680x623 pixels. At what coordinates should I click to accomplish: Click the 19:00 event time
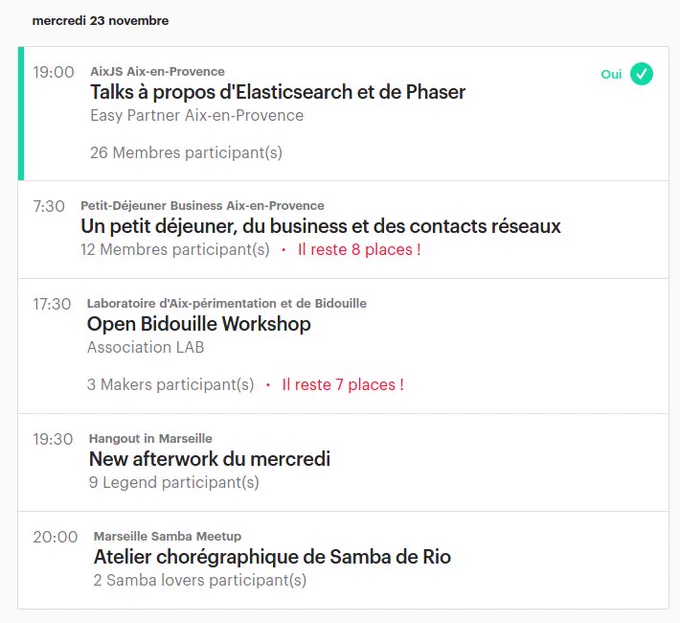point(54,72)
